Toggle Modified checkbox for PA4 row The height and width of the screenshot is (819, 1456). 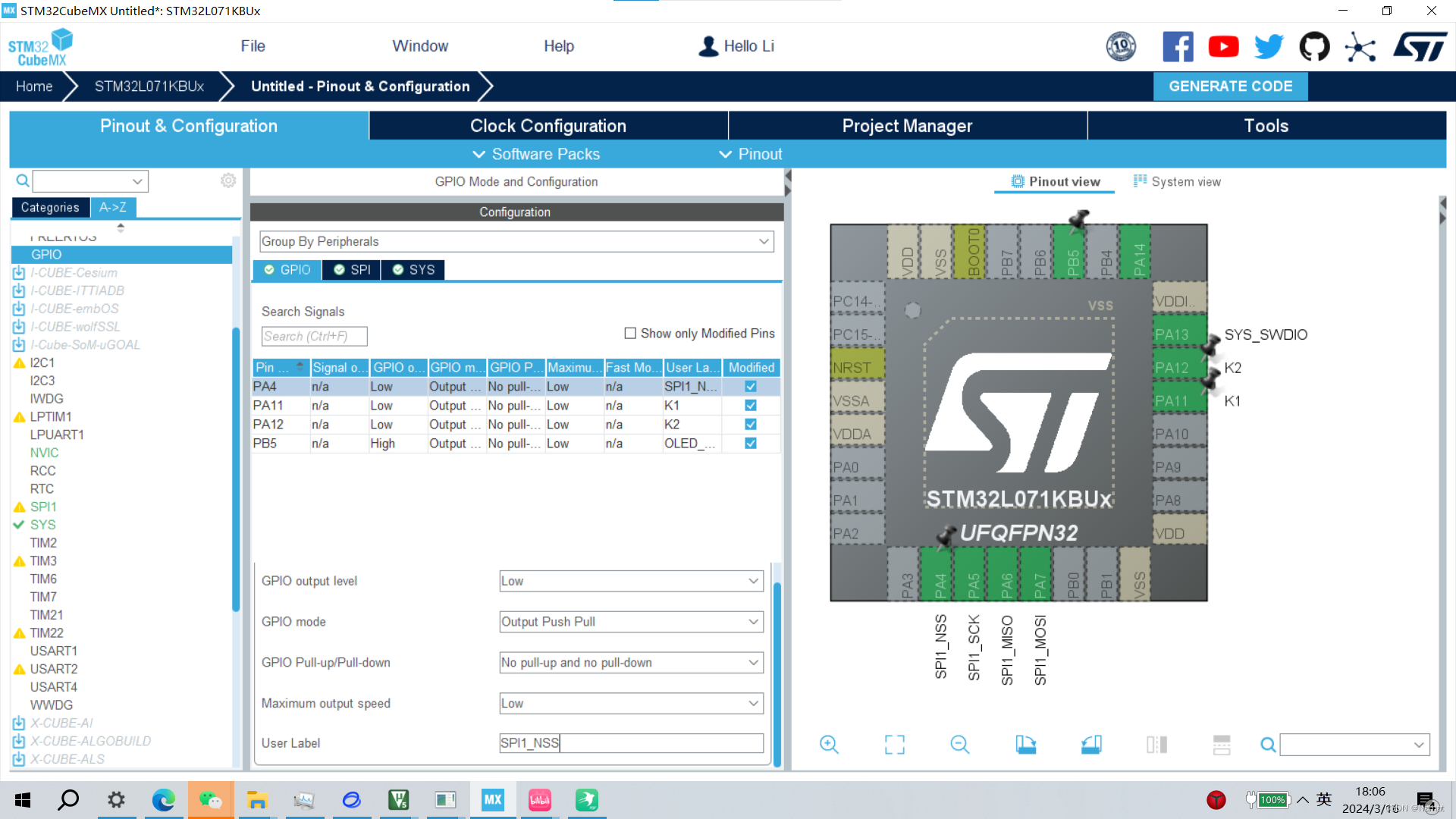click(751, 387)
